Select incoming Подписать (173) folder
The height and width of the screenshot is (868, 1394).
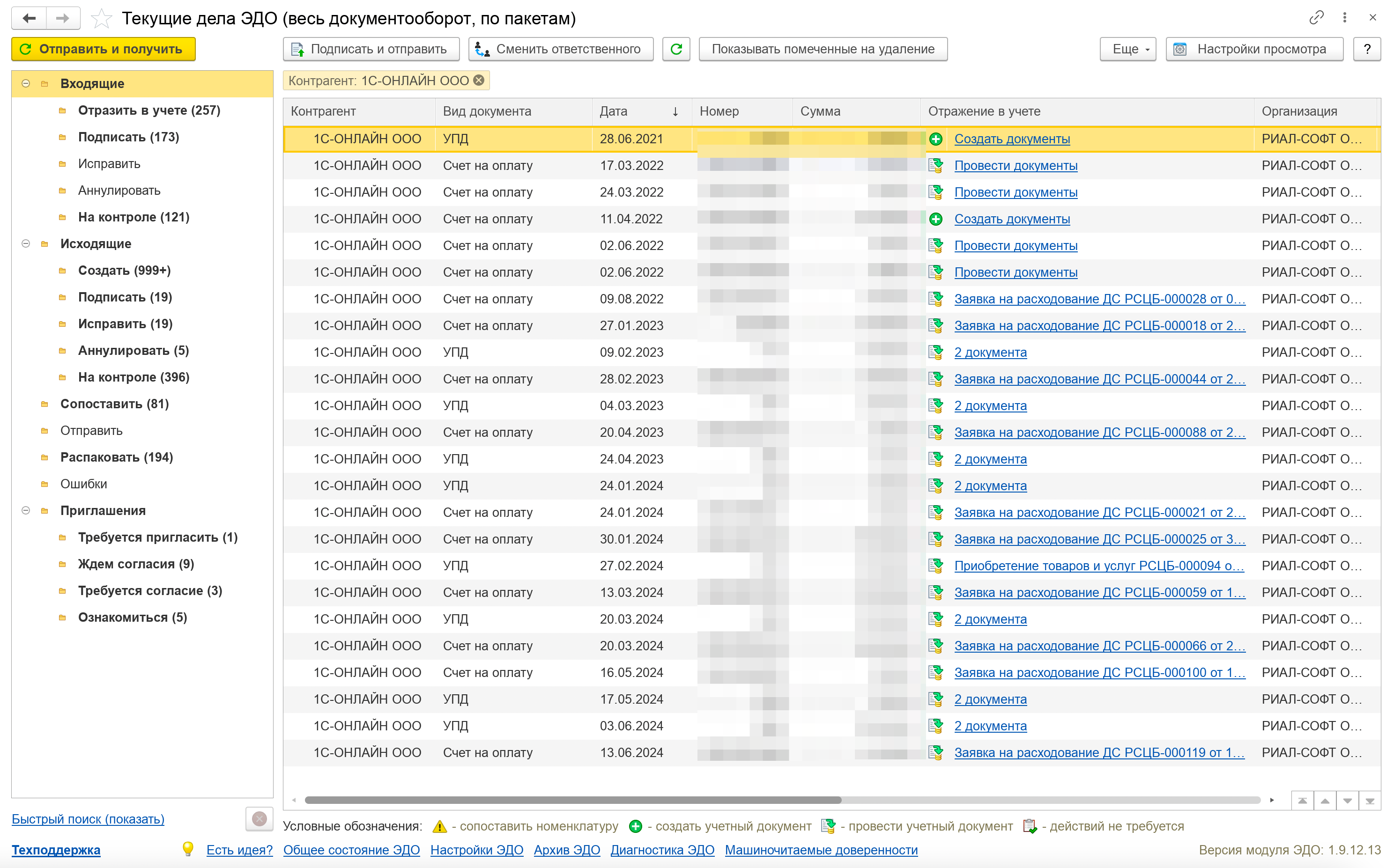pyautogui.click(x=129, y=137)
